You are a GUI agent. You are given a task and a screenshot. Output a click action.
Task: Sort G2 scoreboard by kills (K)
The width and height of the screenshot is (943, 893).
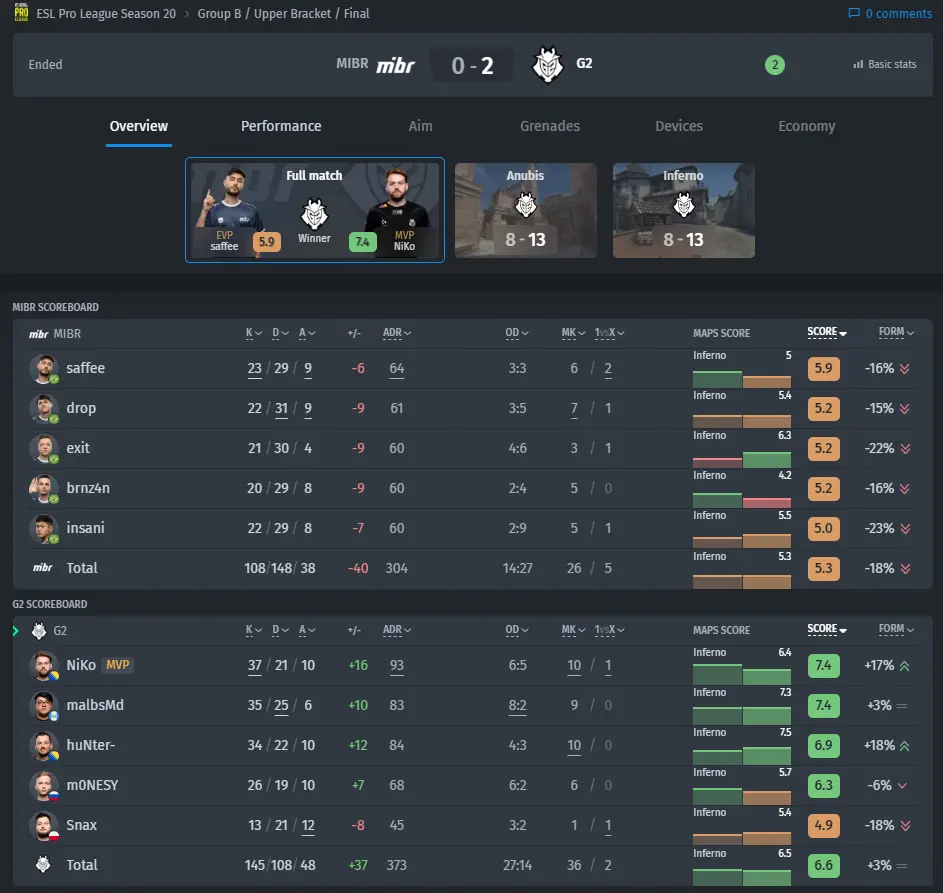click(254, 630)
